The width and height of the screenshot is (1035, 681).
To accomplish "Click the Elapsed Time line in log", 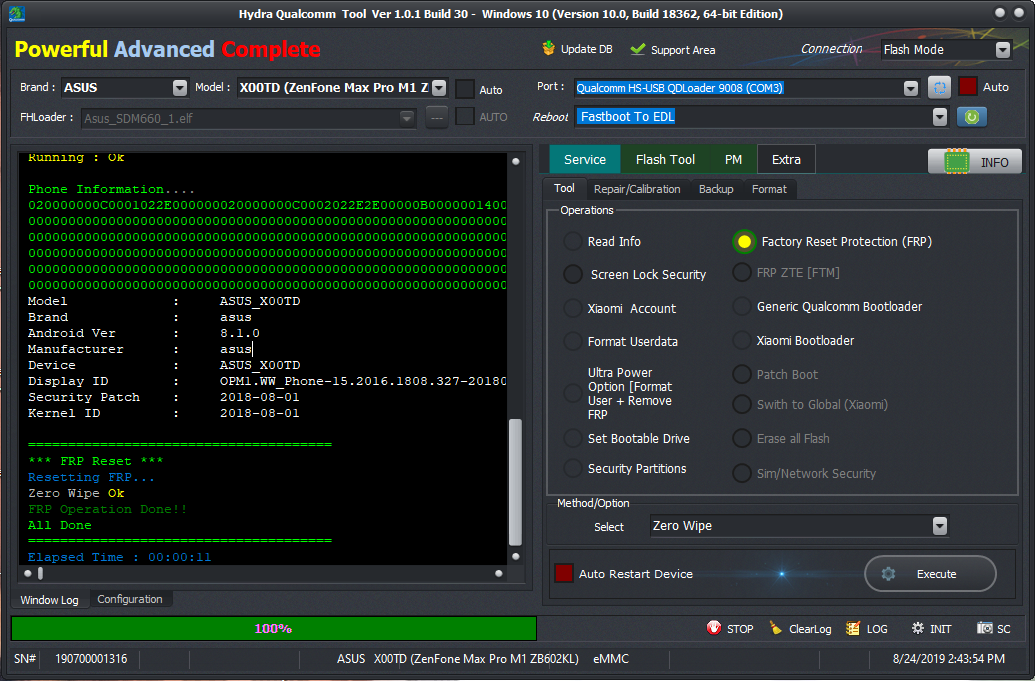I will point(119,557).
